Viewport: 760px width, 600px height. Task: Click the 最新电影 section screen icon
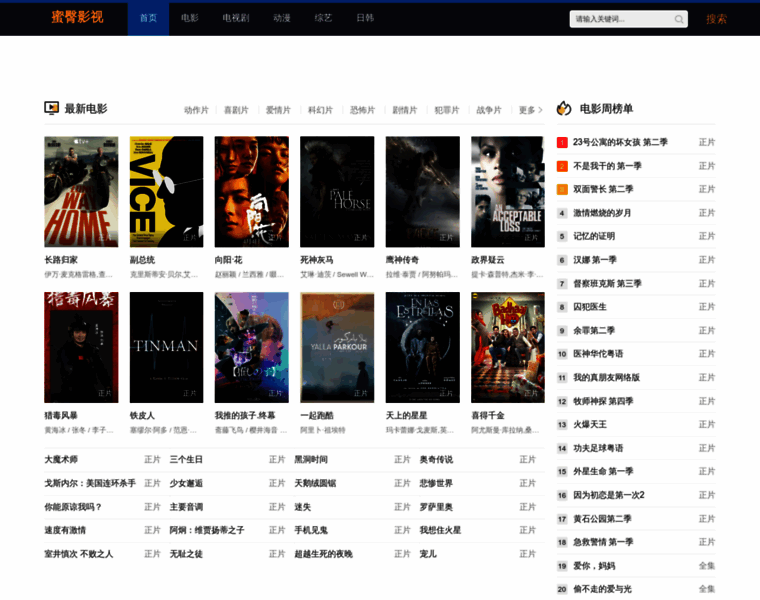coord(51,108)
